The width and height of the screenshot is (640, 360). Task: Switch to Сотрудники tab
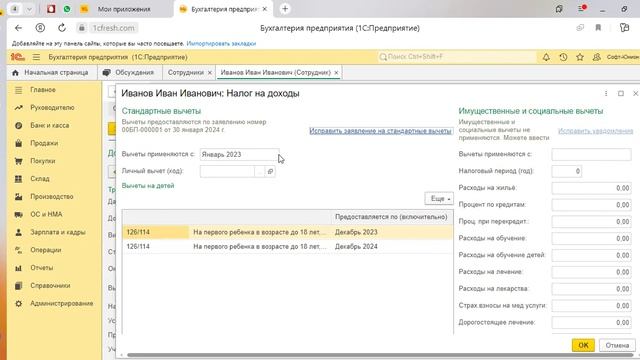pyautogui.click(x=186, y=73)
